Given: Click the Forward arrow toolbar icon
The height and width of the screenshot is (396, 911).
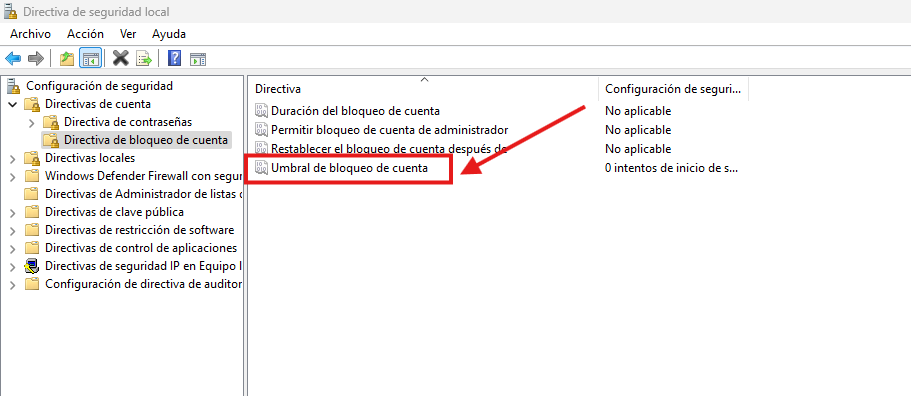Looking at the screenshot, I should point(36,58).
